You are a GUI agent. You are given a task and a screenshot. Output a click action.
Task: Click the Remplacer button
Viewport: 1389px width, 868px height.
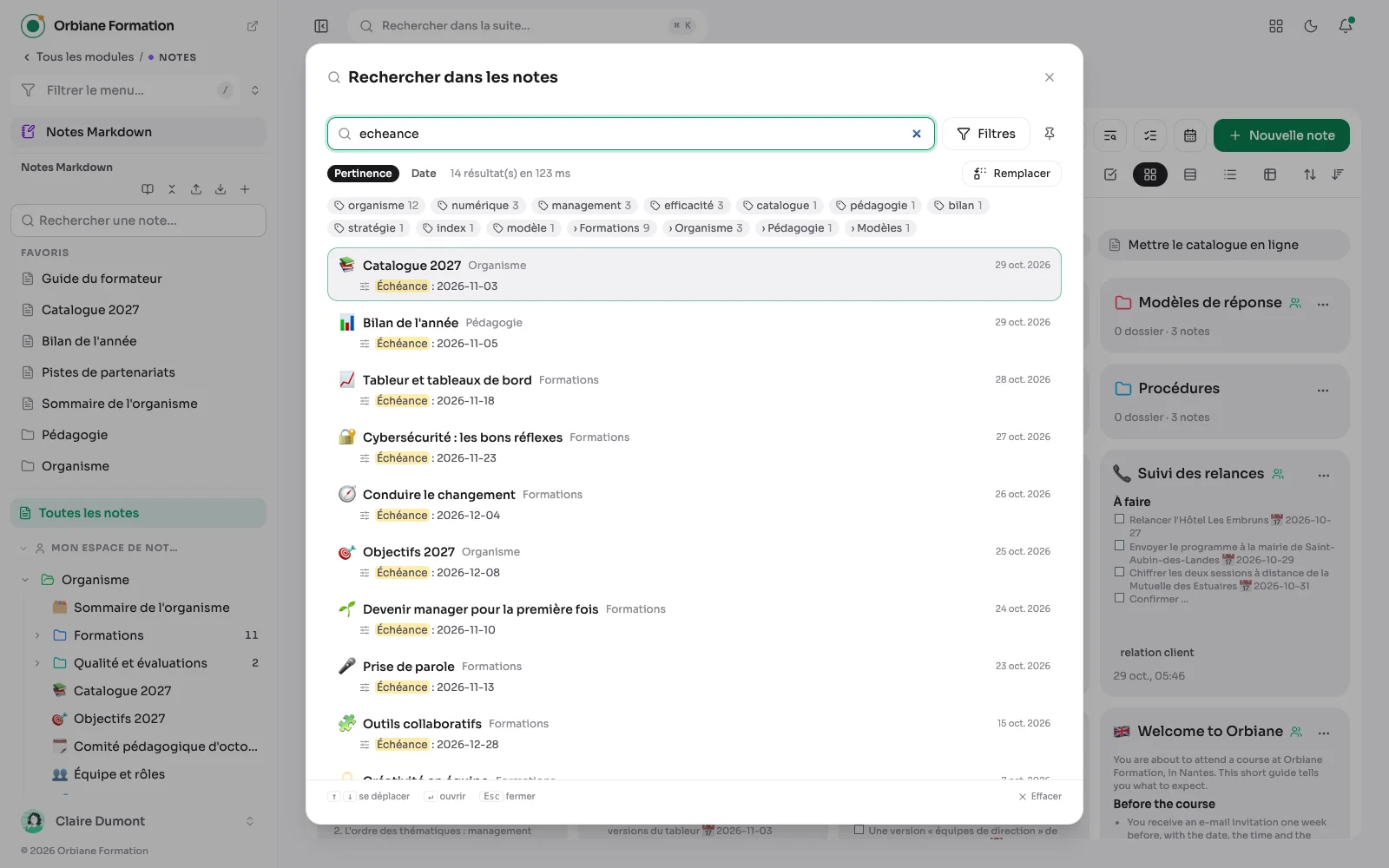(1011, 174)
